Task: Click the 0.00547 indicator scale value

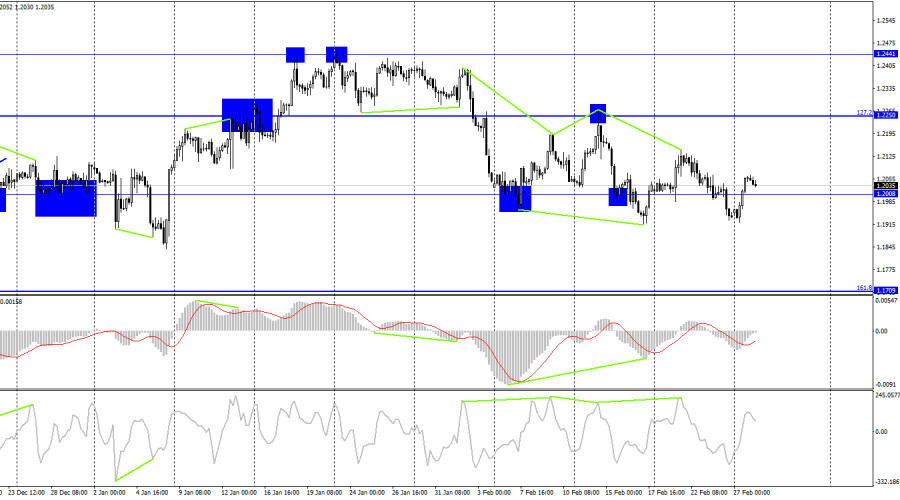Action: [887, 301]
